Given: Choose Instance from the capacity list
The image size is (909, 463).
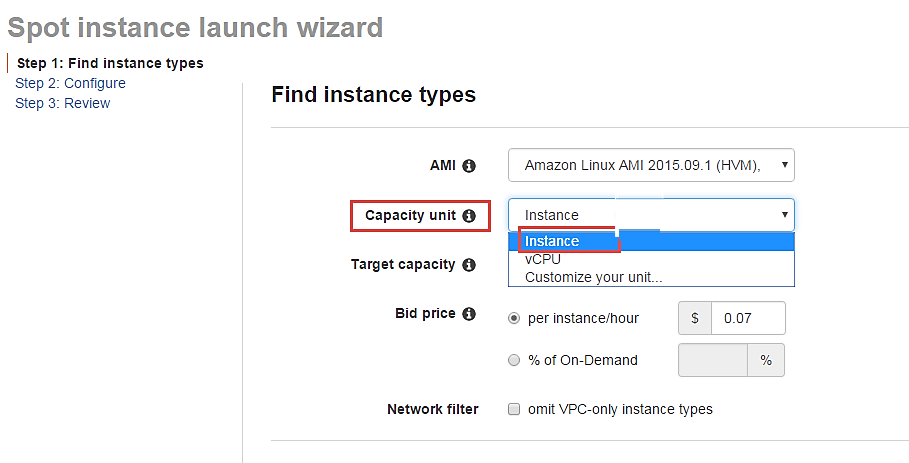Looking at the screenshot, I should [x=552, y=241].
